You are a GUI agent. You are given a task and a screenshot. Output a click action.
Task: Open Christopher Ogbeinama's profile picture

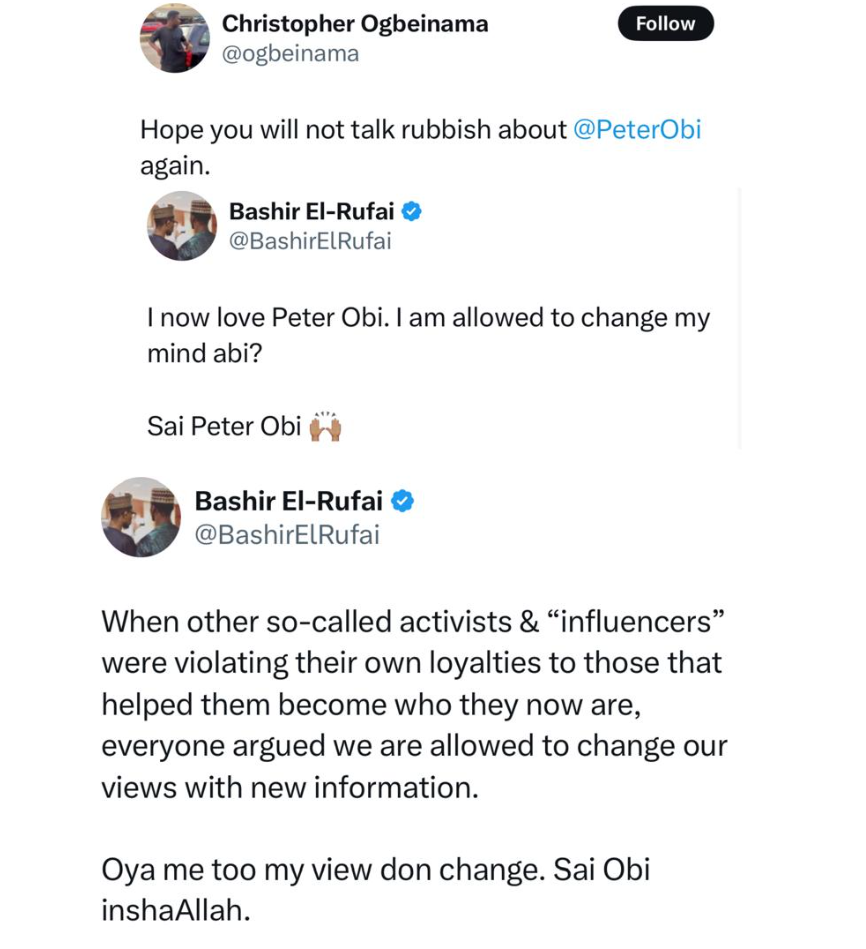(x=173, y=38)
